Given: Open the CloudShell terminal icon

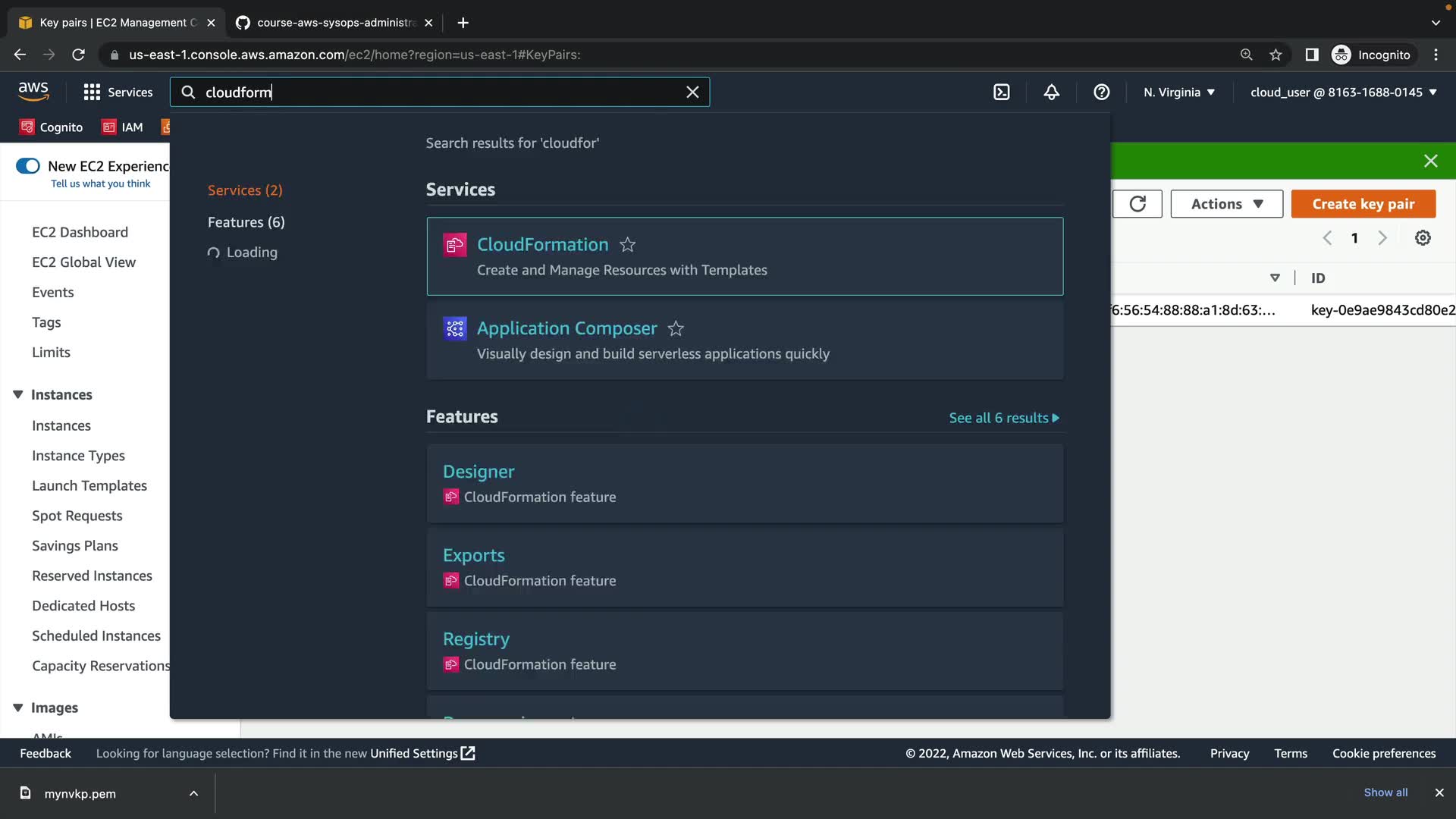Looking at the screenshot, I should click(1001, 92).
